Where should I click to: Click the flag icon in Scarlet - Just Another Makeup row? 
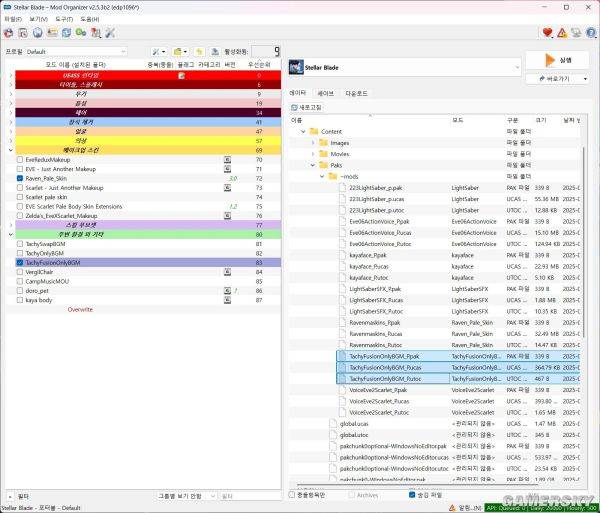(x=227, y=188)
